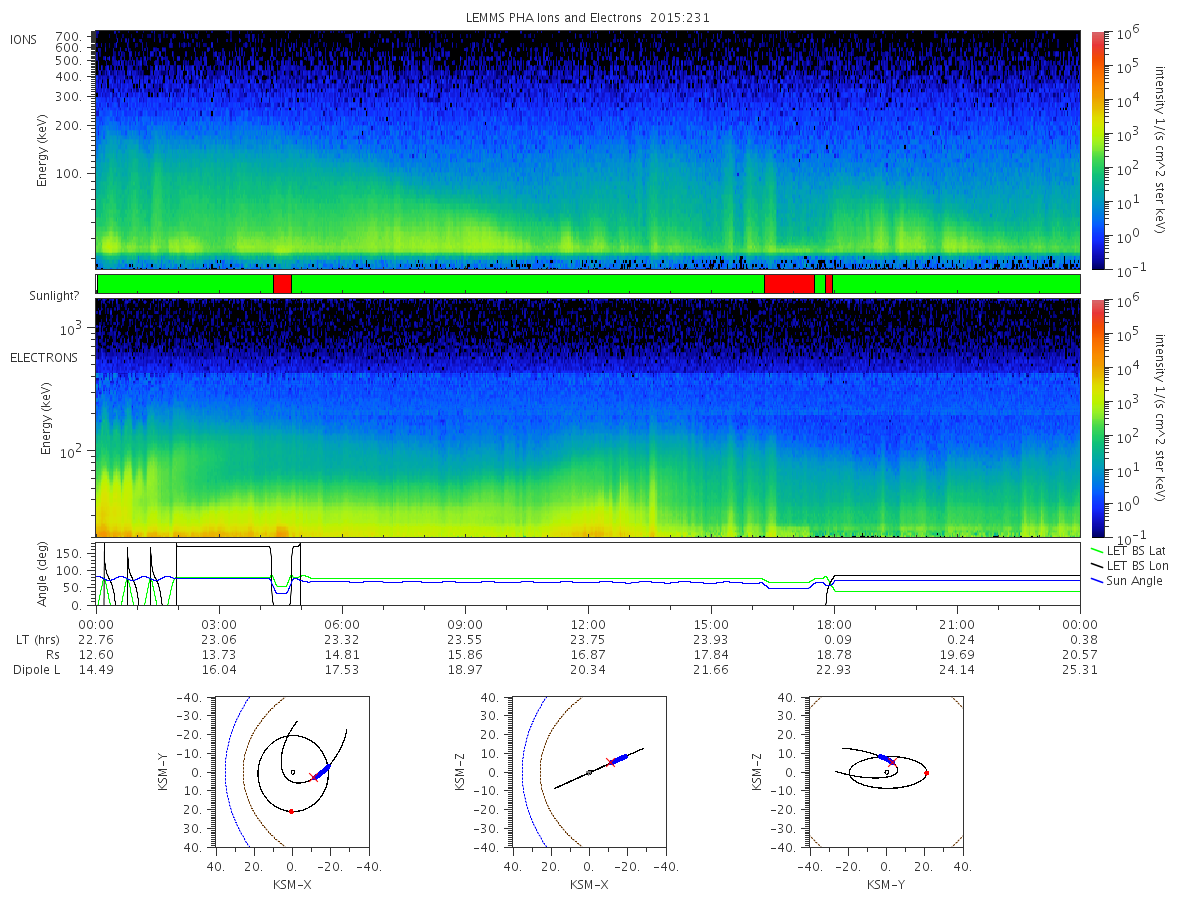The width and height of the screenshot is (1200, 900).
Task: Click the plot title 'LEMMS PHA Ions and Electrons 2015:231'
Action: pos(588,18)
